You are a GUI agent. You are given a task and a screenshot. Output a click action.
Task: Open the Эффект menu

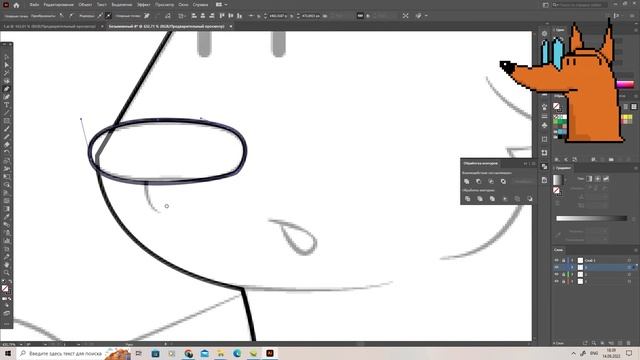coord(143,5)
